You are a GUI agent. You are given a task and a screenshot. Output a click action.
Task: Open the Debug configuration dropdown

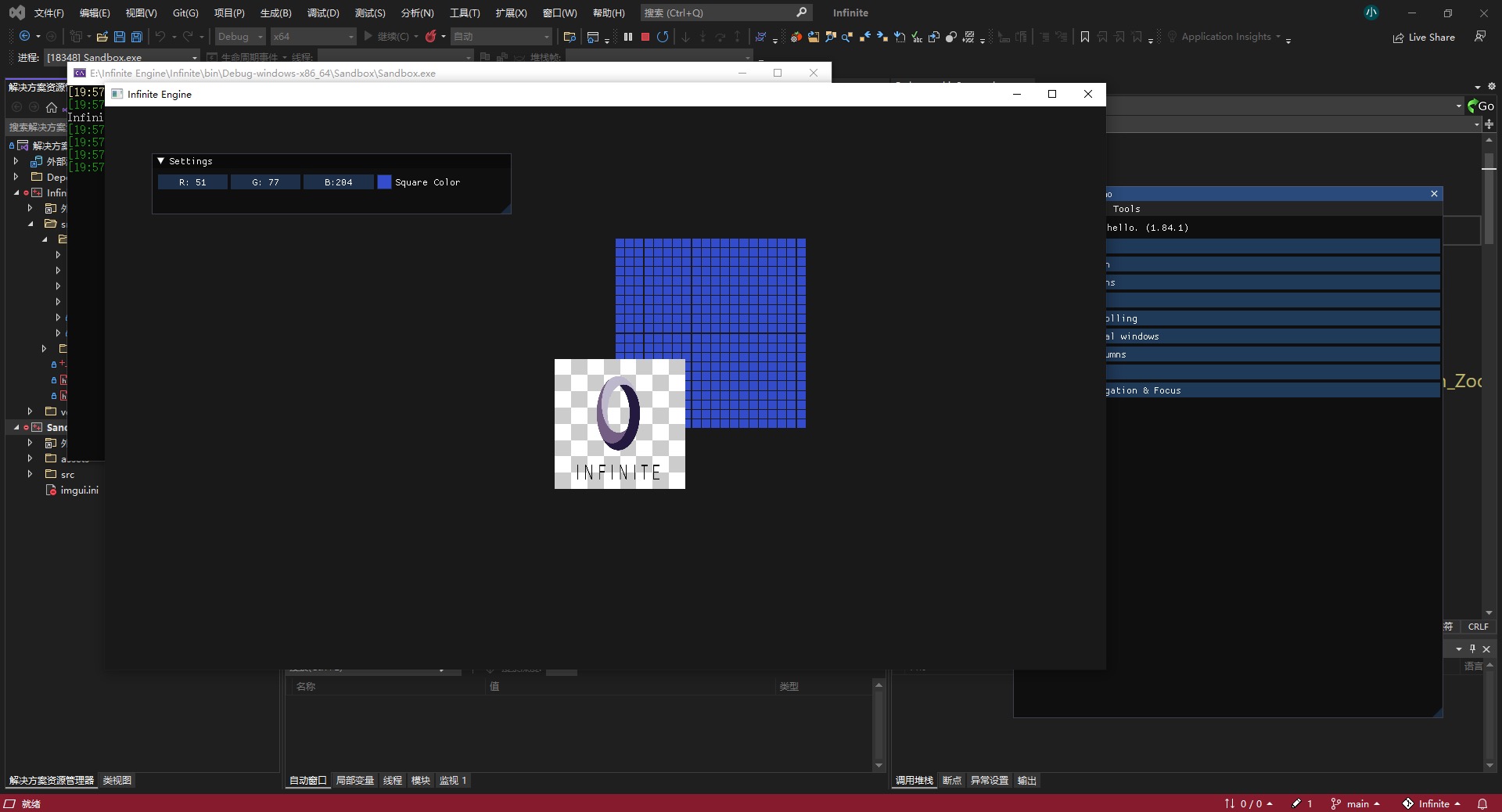[240, 37]
